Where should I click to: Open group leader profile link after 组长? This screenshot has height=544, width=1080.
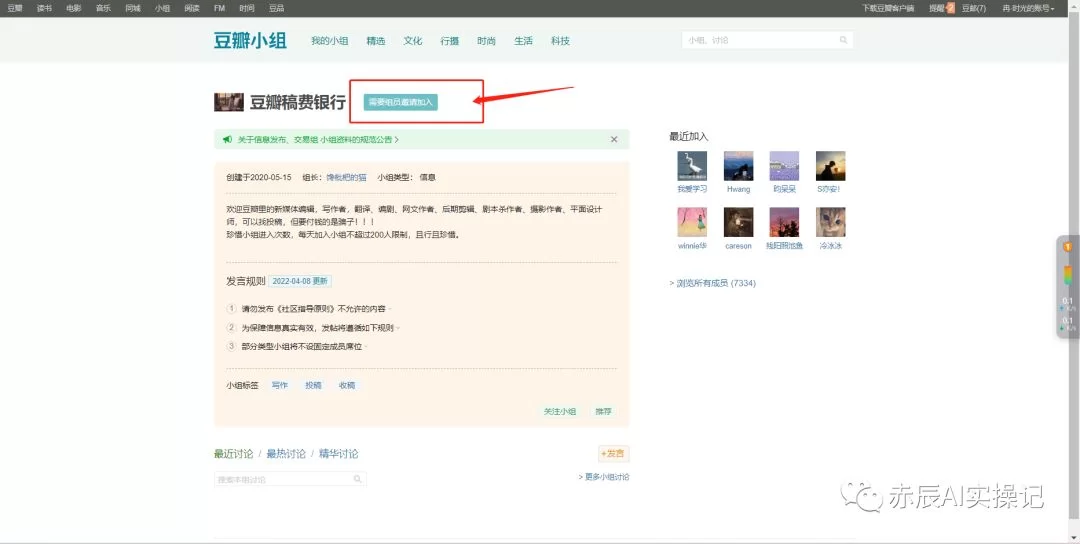346,177
